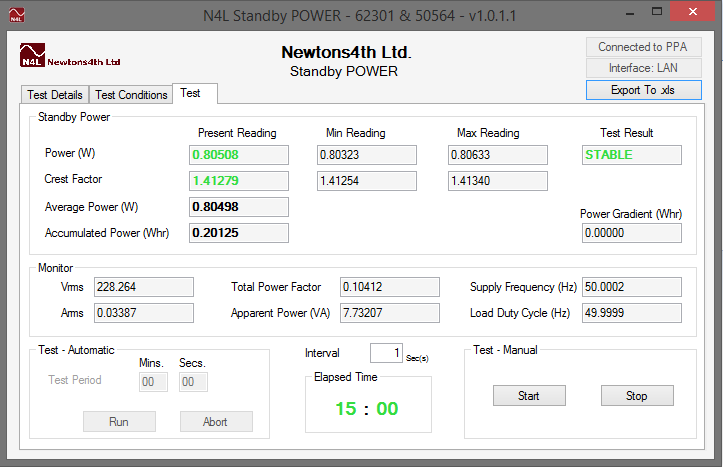723x467 pixels.
Task: Click Crest Factor present reading 1.41279
Action: pyautogui.click(x=239, y=181)
